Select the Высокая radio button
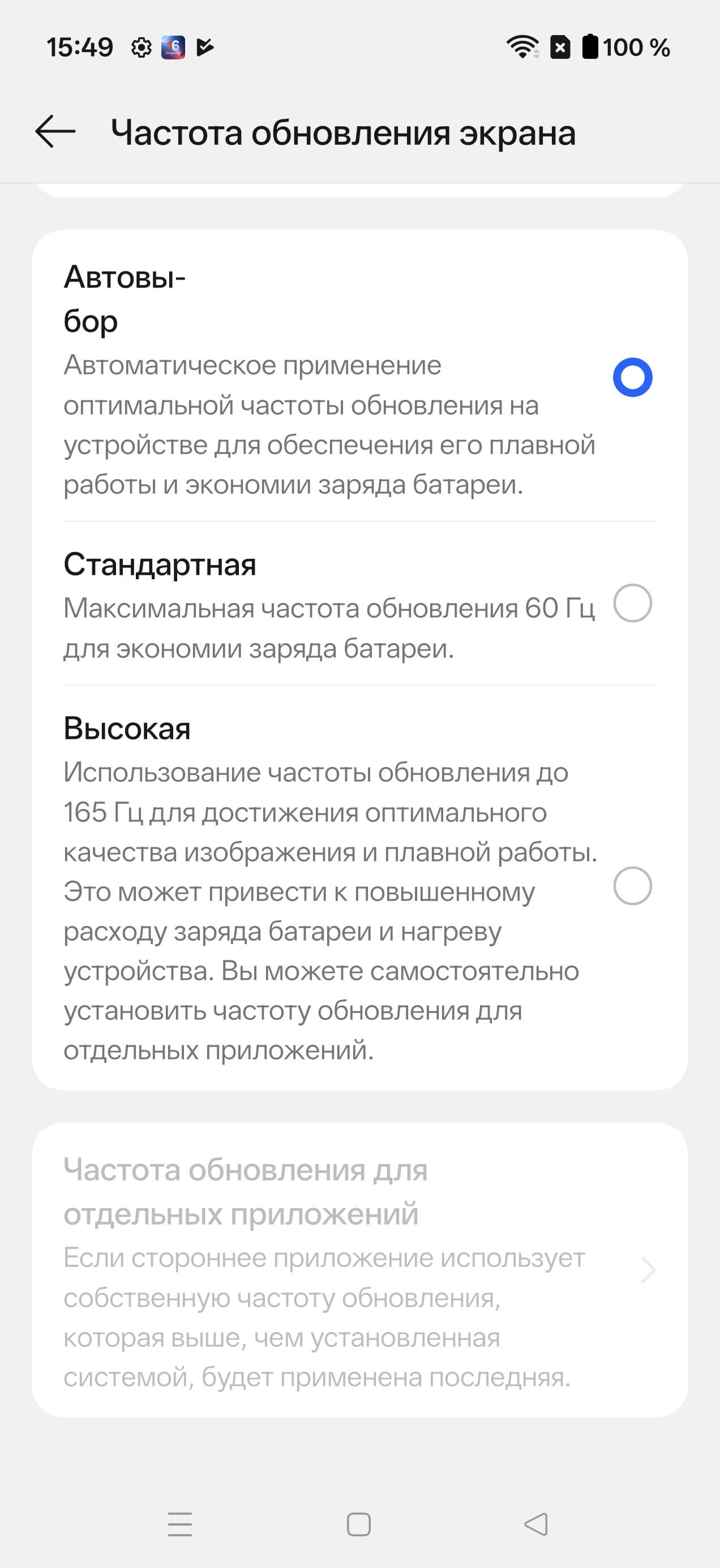The image size is (720, 1568). pyautogui.click(x=632, y=886)
